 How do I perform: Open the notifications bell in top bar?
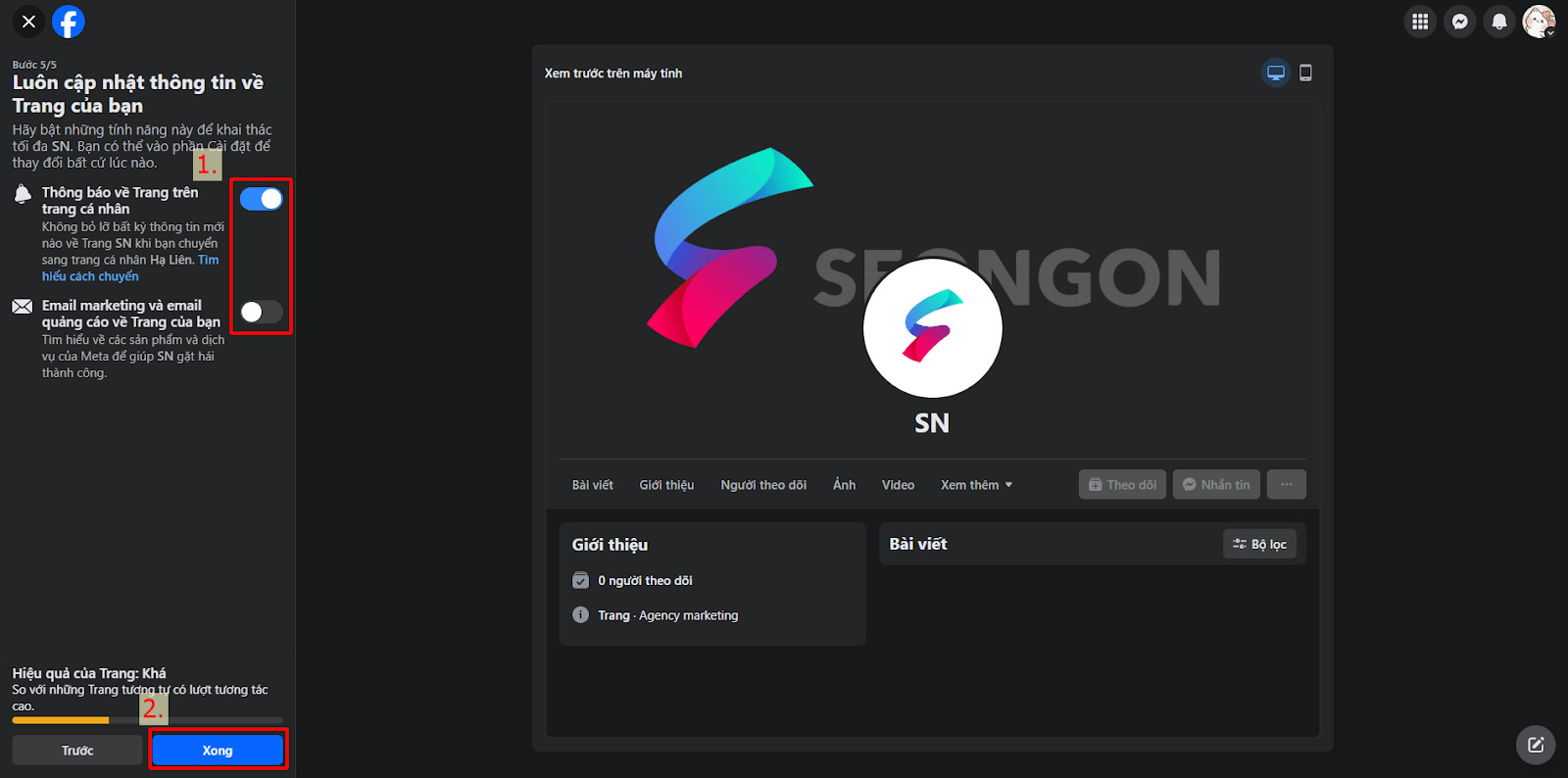[x=1499, y=22]
